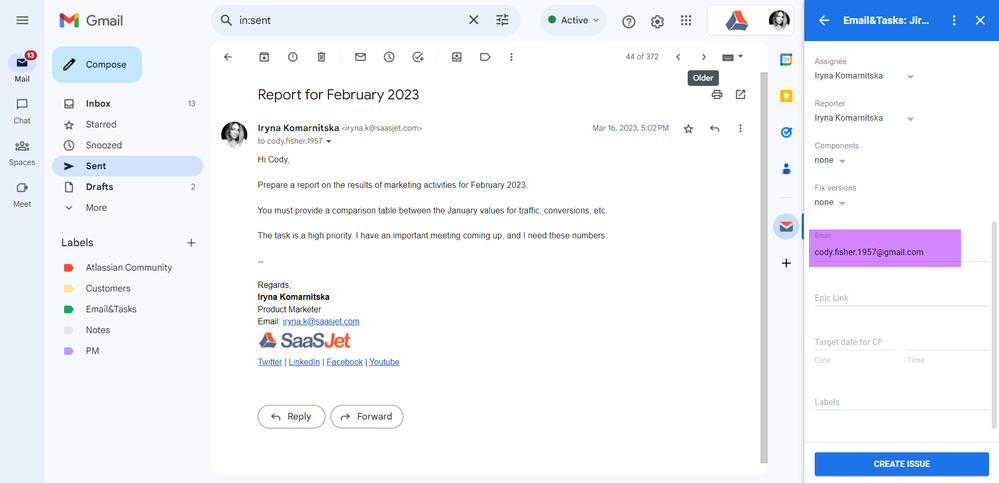Screen dimensions: 999x483
Task: Mark email as unread
Action: (x=360, y=57)
